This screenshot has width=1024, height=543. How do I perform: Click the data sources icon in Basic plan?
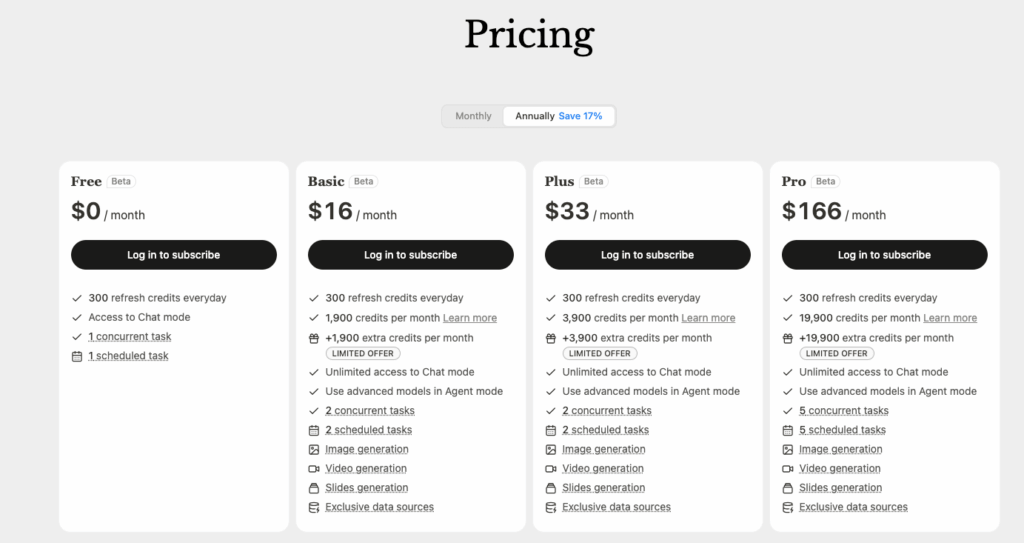314,507
